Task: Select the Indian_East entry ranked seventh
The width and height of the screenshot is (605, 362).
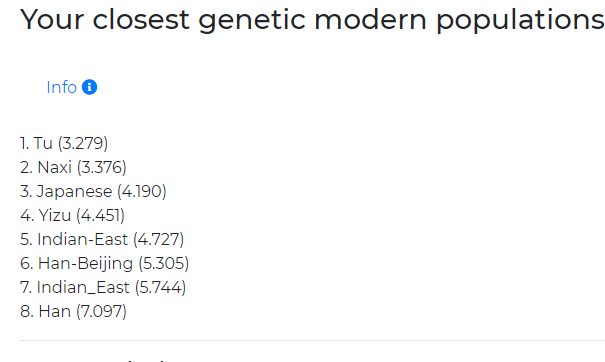Action: click(x=103, y=288)
